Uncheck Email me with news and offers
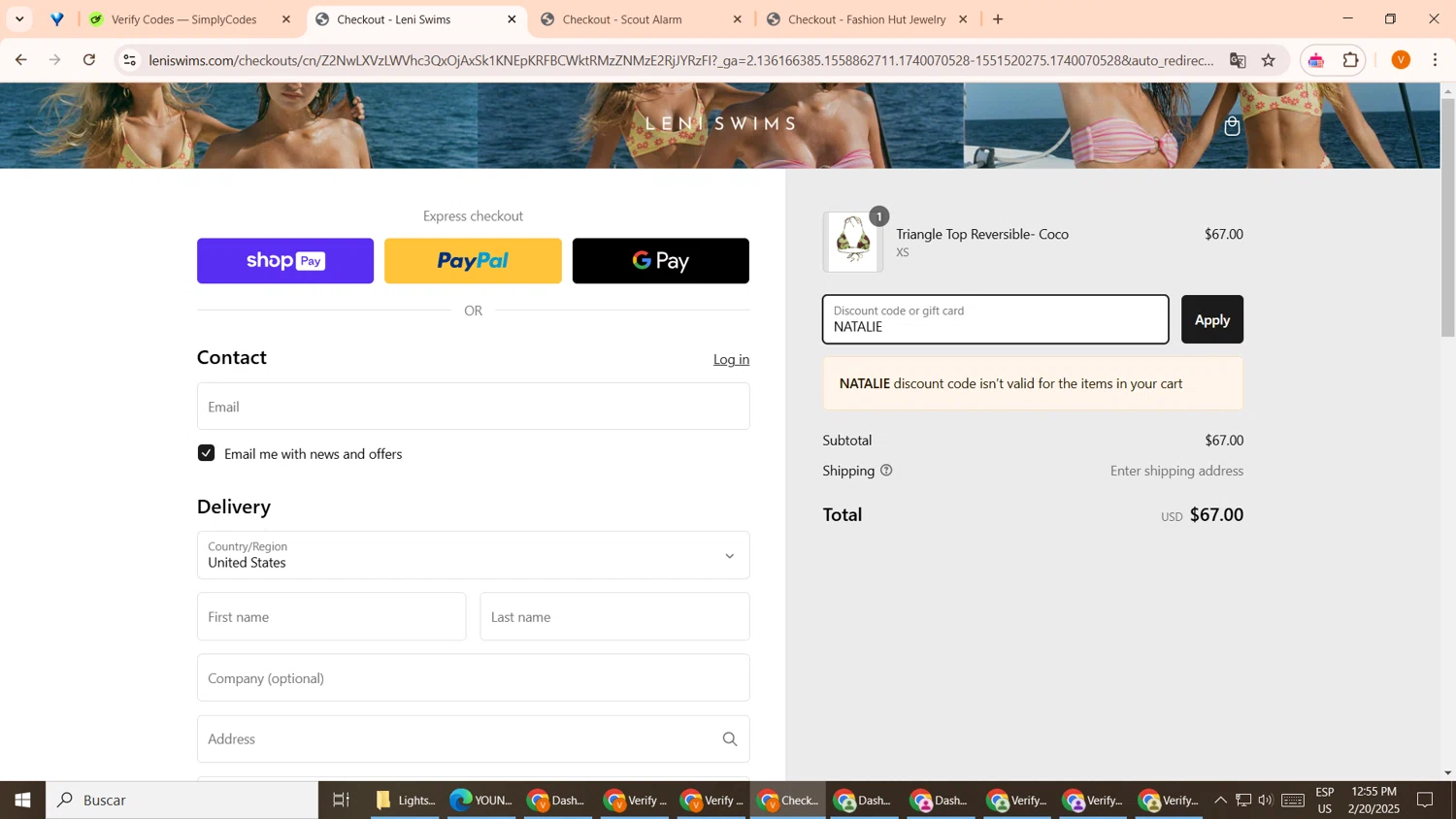This screenshot has width=1456, height=819. 206,453
